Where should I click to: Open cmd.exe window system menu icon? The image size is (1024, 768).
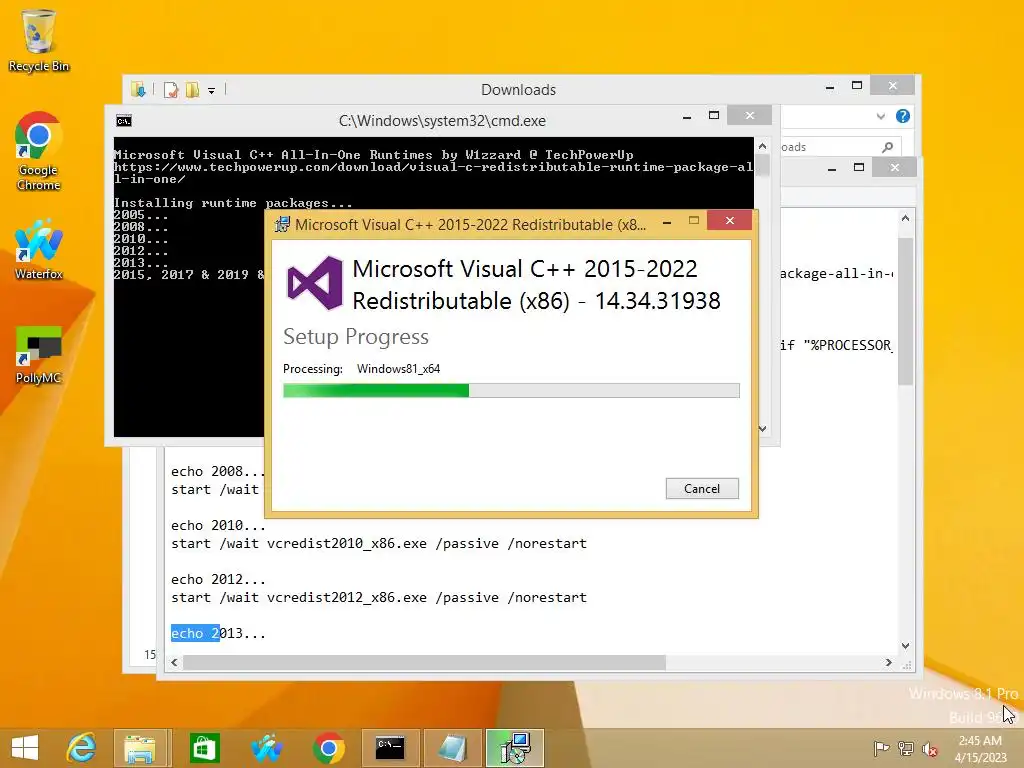tap(123, 121)
